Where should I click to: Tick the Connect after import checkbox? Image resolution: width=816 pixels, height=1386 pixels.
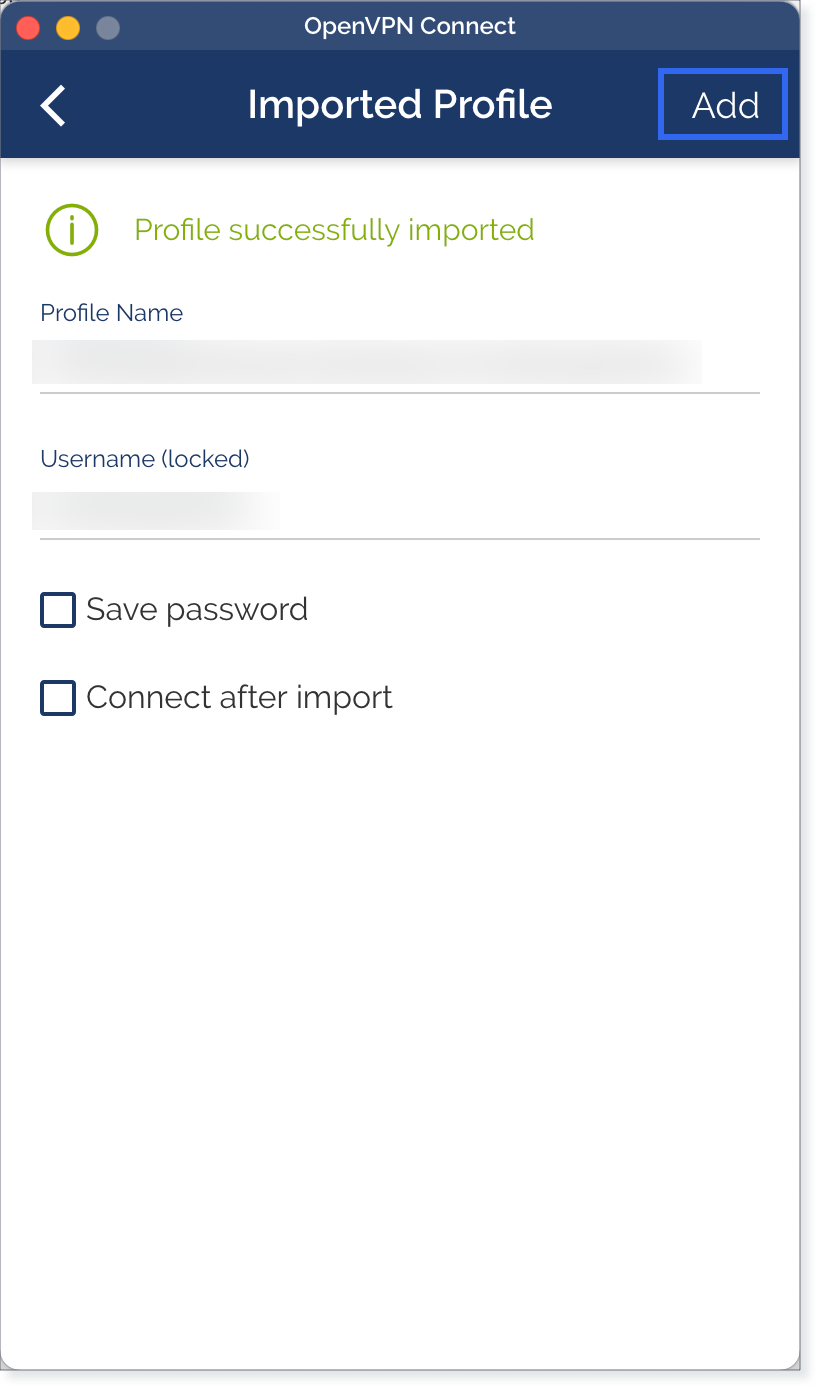(58, 698)
